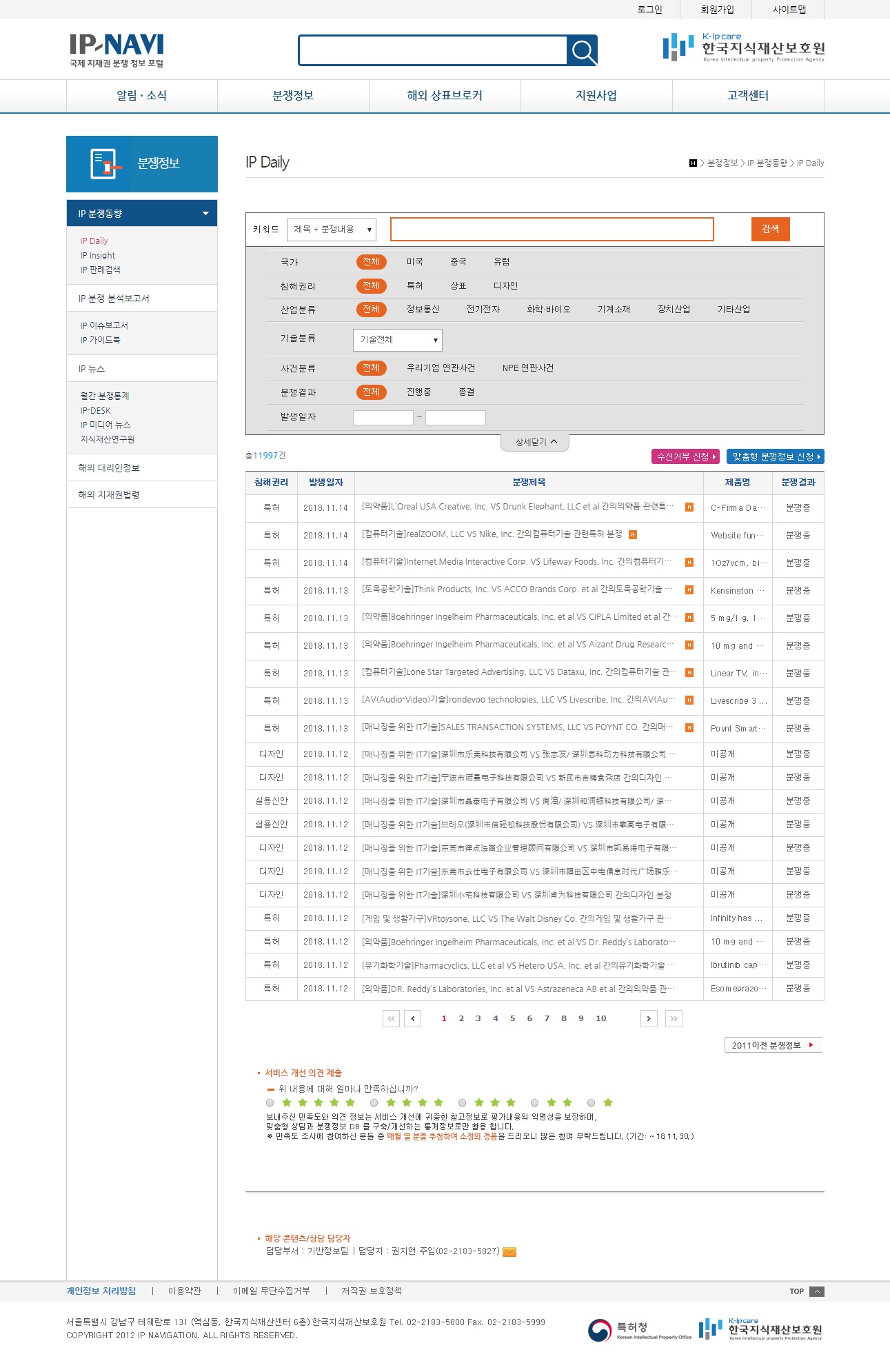Select NPE 연관사건 case filter

tap(528, 368)
